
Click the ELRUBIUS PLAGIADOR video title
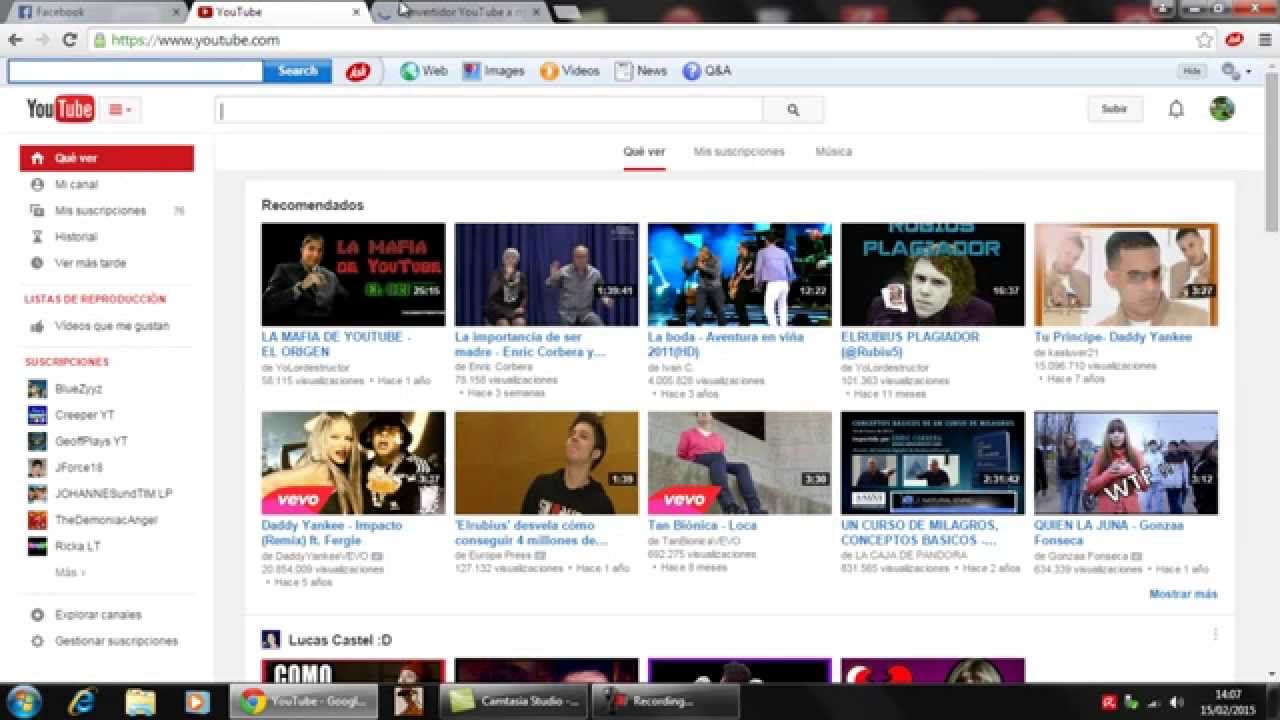pos(910,344)
